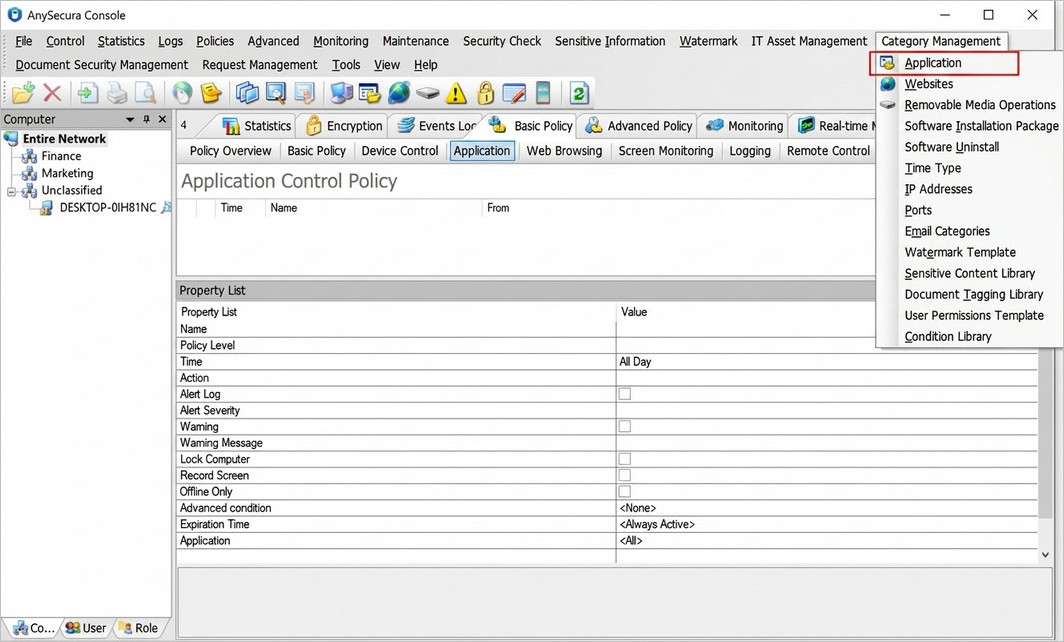Screen dimensions: 1064x642
Task: Click the globe-with-mouse toolbar icon
Action: click(182, 93)
